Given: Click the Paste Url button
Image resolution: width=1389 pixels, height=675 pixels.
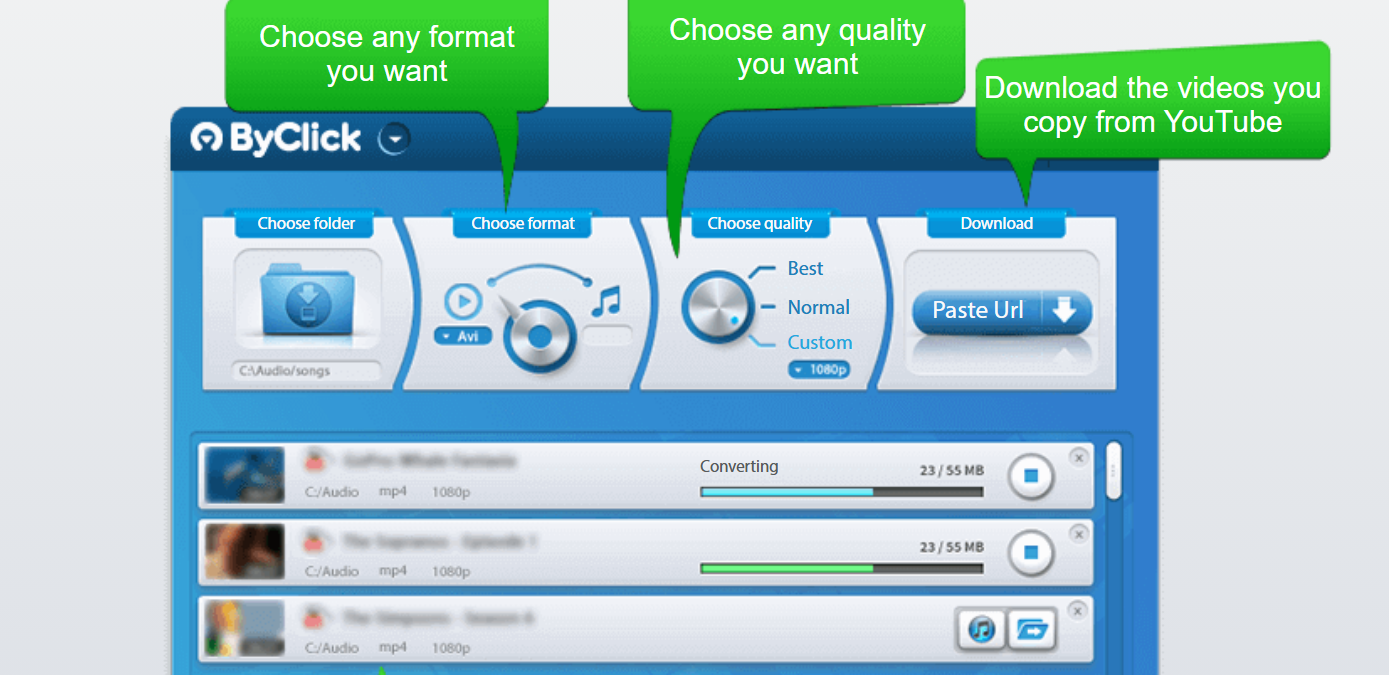Looking at the screenshot, I should click(1001, 311).
